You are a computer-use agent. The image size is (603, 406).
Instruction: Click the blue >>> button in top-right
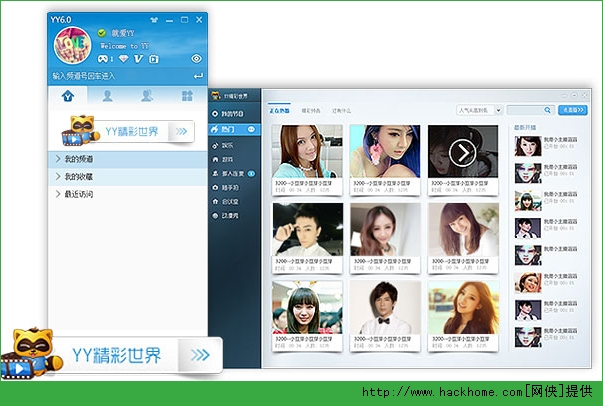click(573, 110)
